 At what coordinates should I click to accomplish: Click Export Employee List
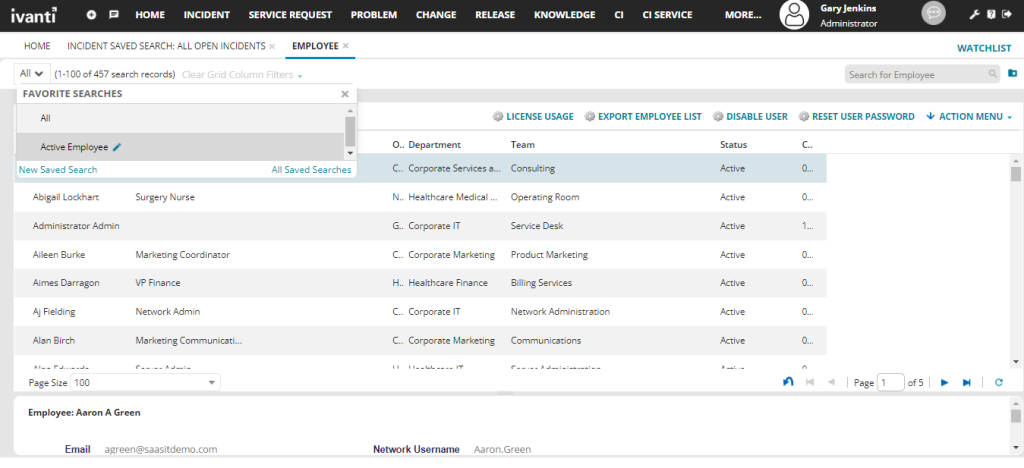click(x=643, y=117)
